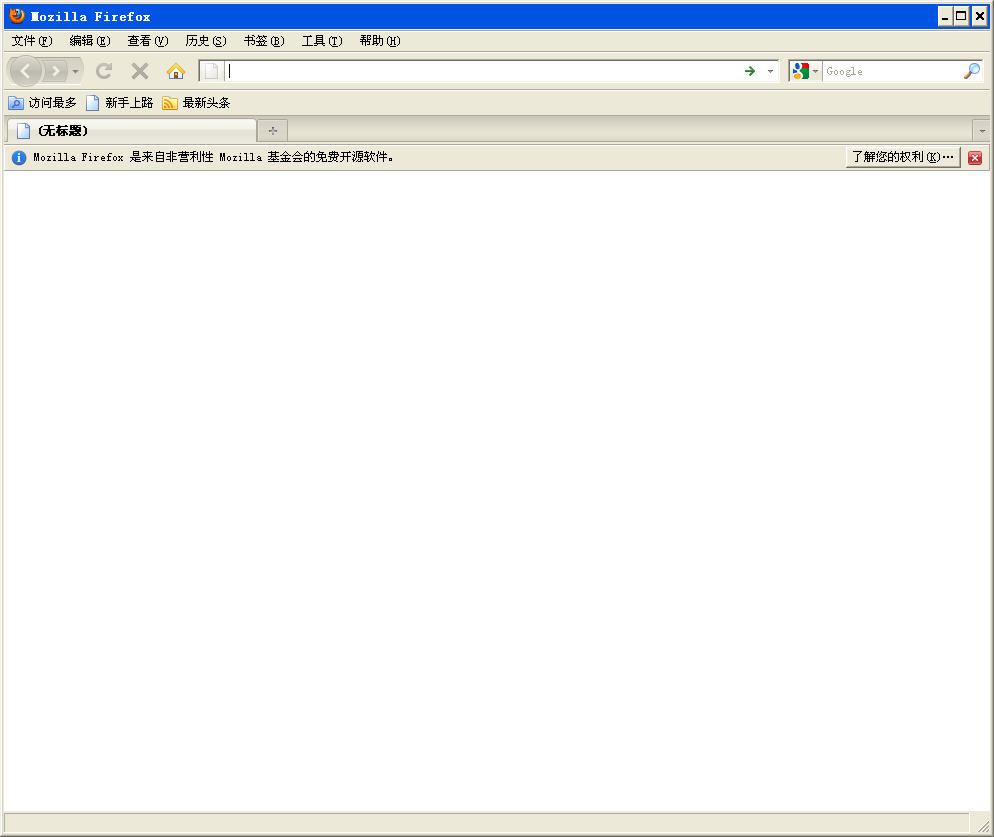Open the 访问最多 bookmarks folder

click(42, 103)
